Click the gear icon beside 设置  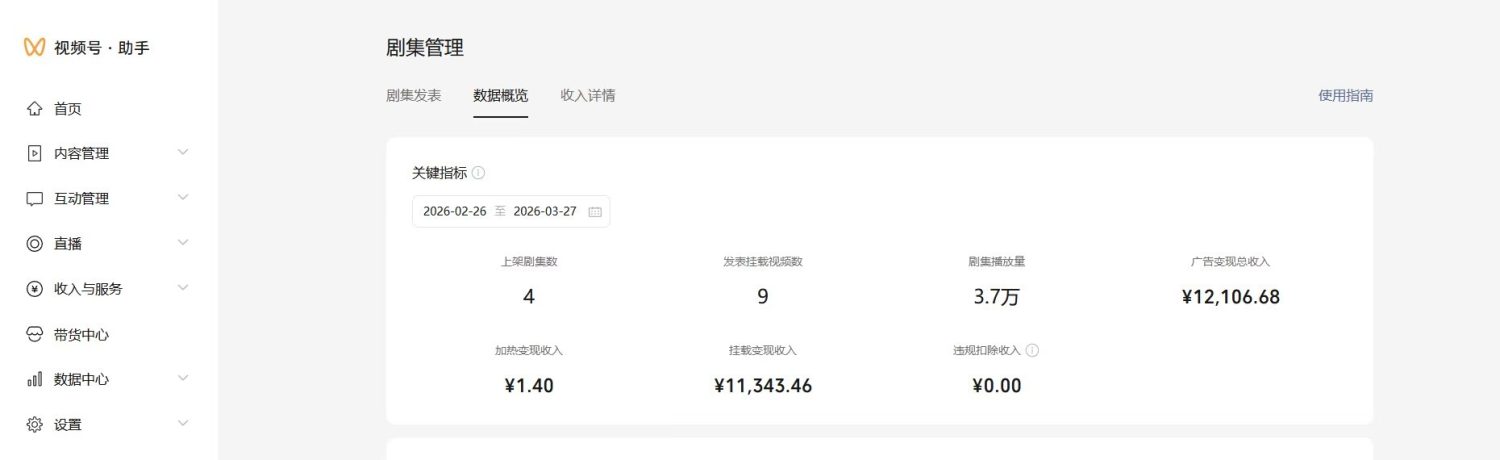coord(35,425)
